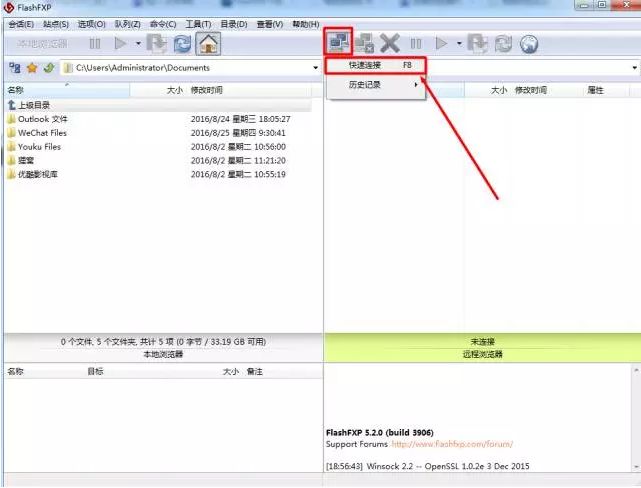Click the log pane scroll-down arrow

coord(636,467)
